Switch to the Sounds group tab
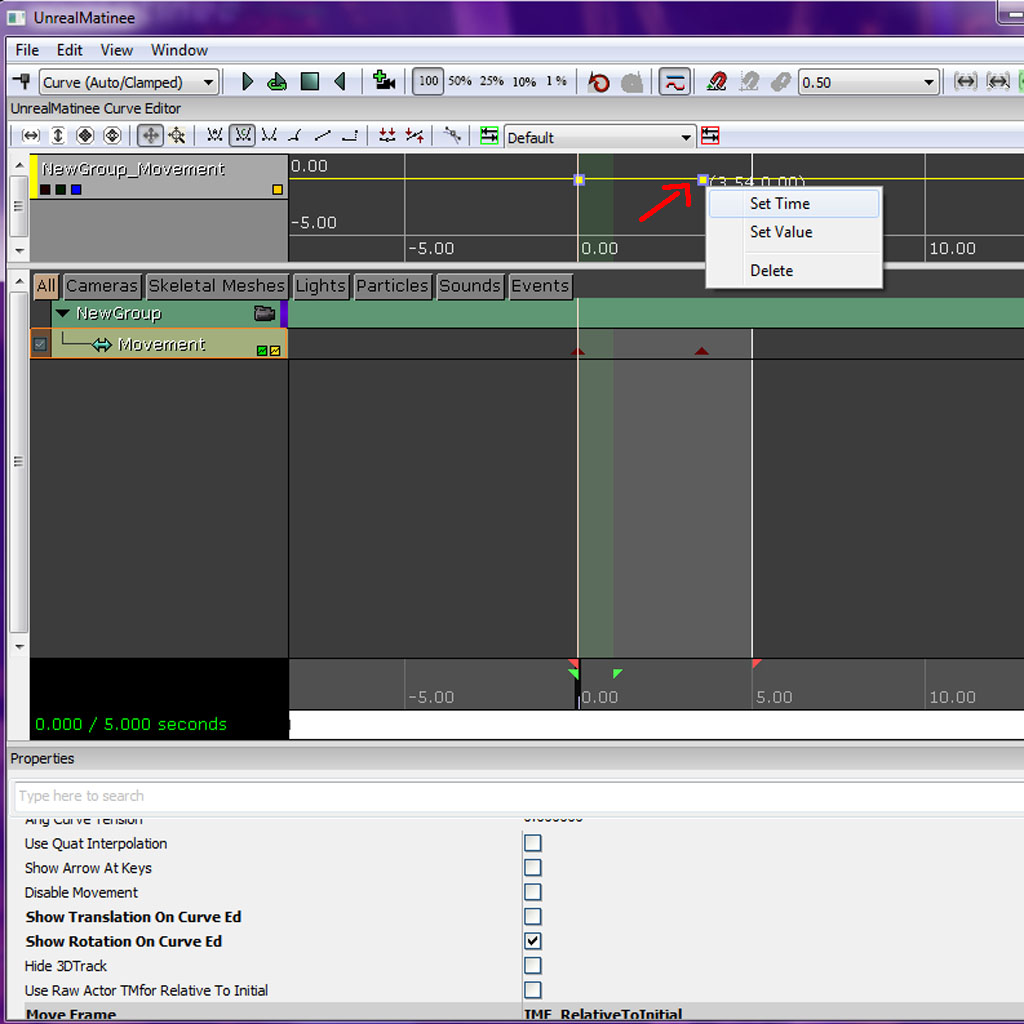Image resolution: width=1024 pixels, height=1024 pixels. 470,286
